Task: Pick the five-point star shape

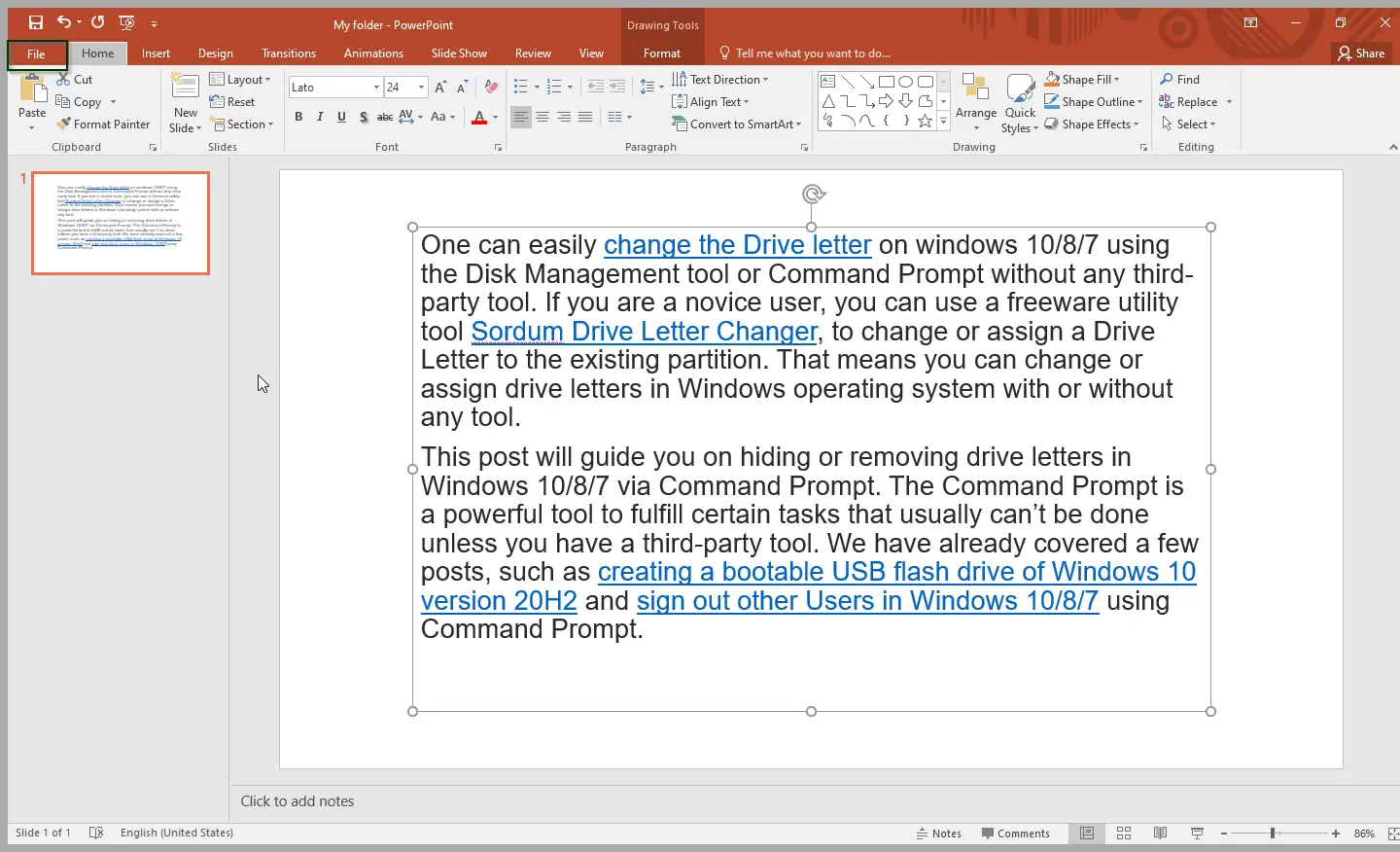Action: point(926,121)
